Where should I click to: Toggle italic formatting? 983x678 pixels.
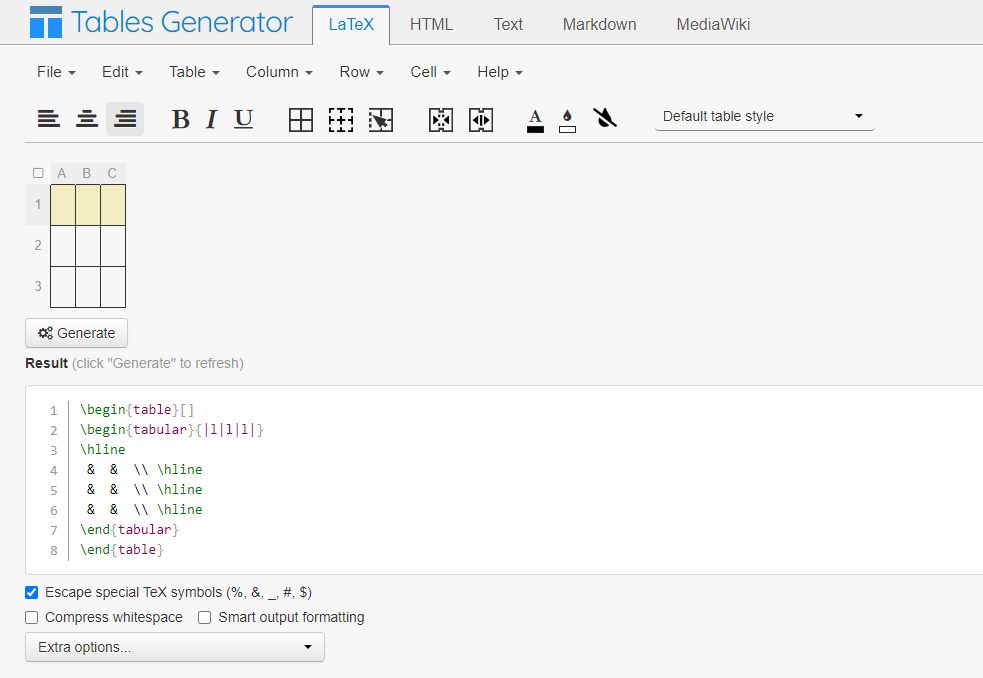(x=211, y=119)
